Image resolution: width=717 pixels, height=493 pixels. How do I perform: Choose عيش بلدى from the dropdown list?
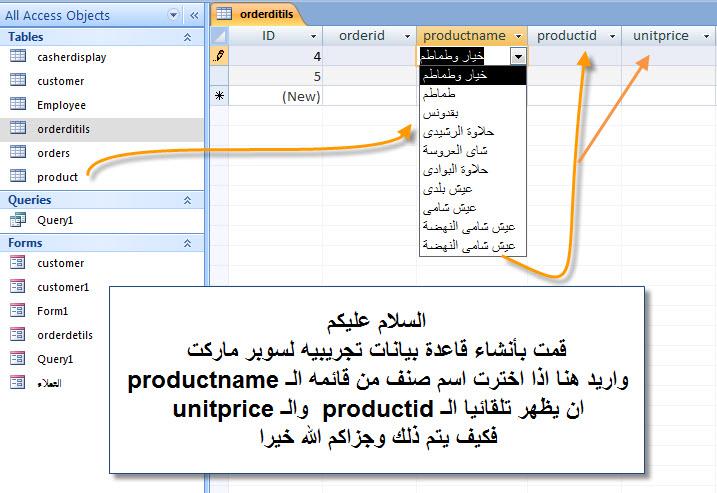tap(473, 188)
